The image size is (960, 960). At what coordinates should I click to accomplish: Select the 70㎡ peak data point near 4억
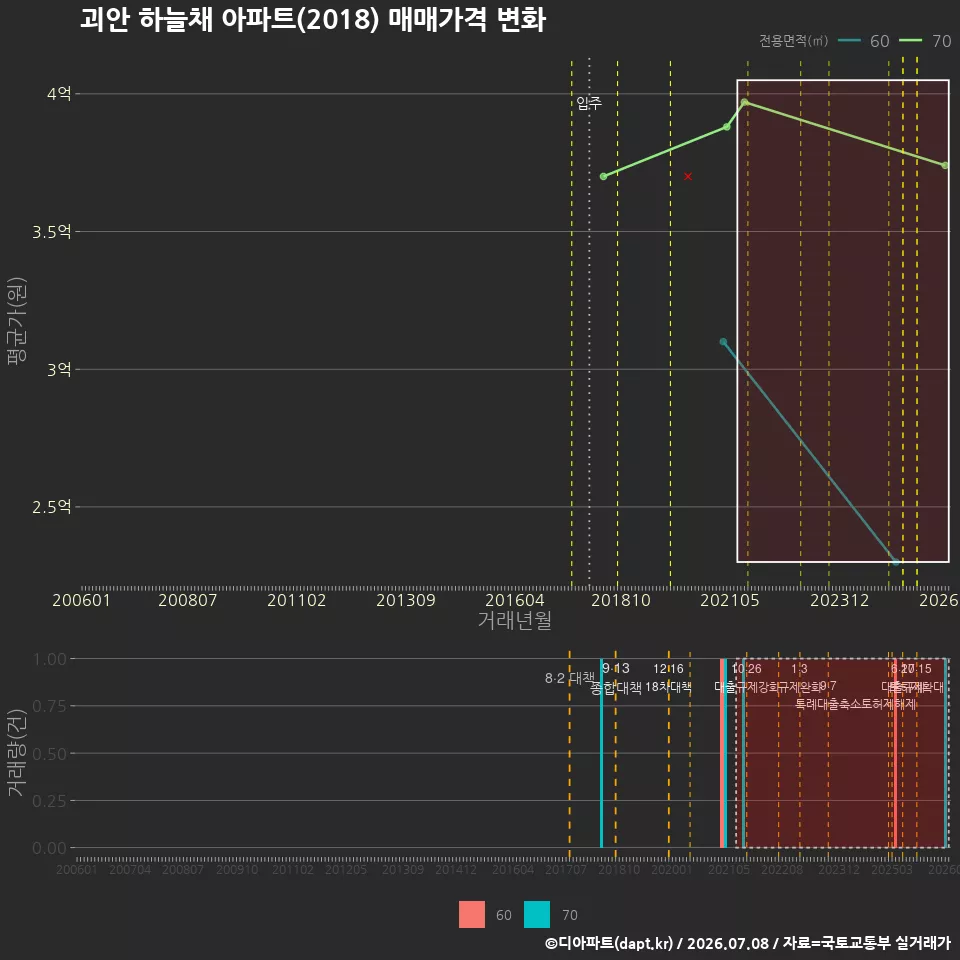tap(744, 102)
